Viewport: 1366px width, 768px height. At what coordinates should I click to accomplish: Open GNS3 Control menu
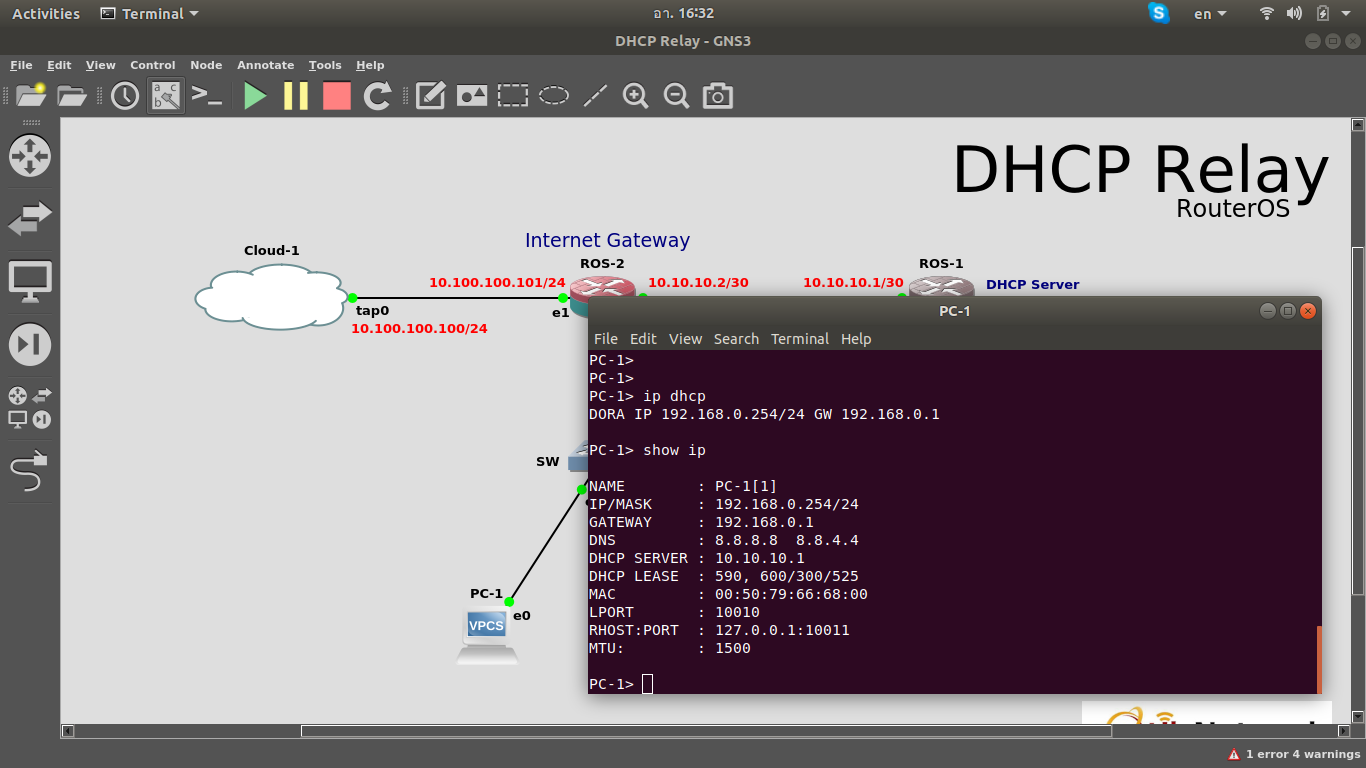(x=153, y=65)
